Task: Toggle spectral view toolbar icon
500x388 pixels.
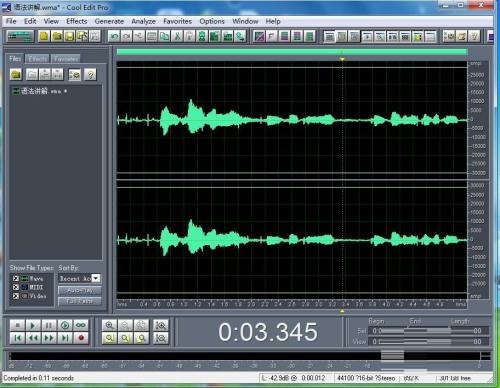Action: [259, 36]
